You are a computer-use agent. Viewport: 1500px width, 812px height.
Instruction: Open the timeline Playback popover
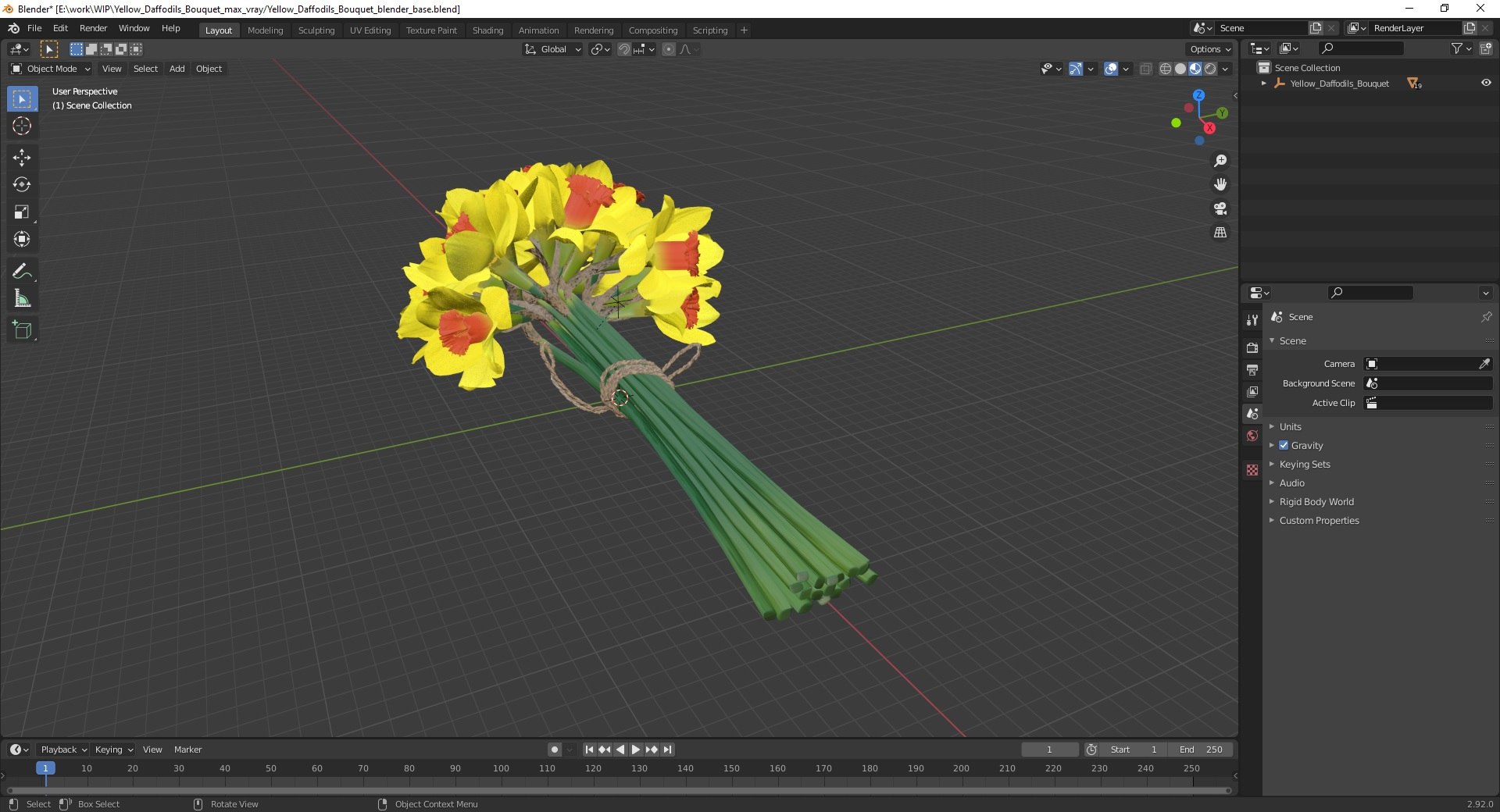click(x=63, y=750)
